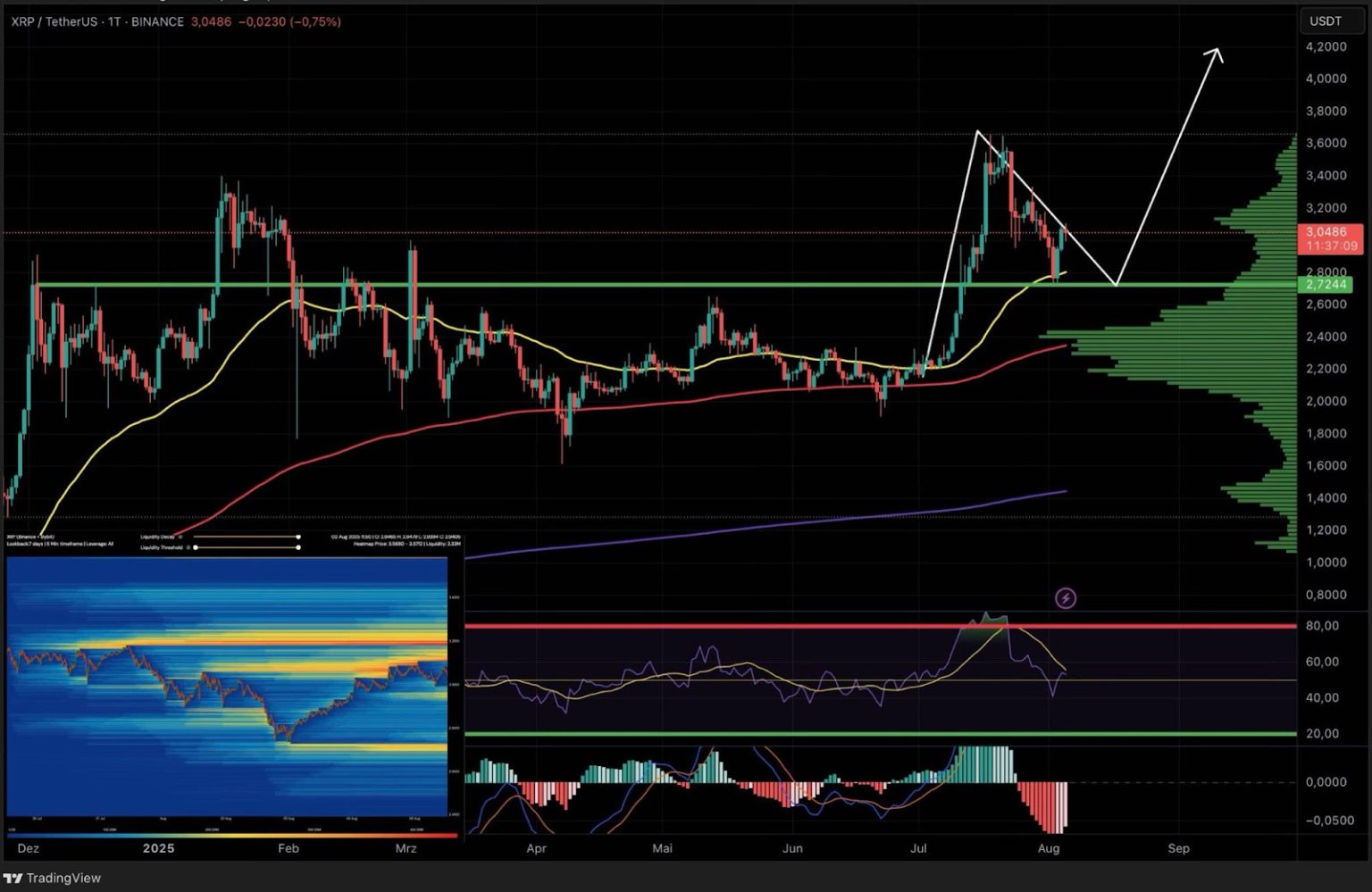Click the Liquidity Threshold info icon

tap(188, 547)
